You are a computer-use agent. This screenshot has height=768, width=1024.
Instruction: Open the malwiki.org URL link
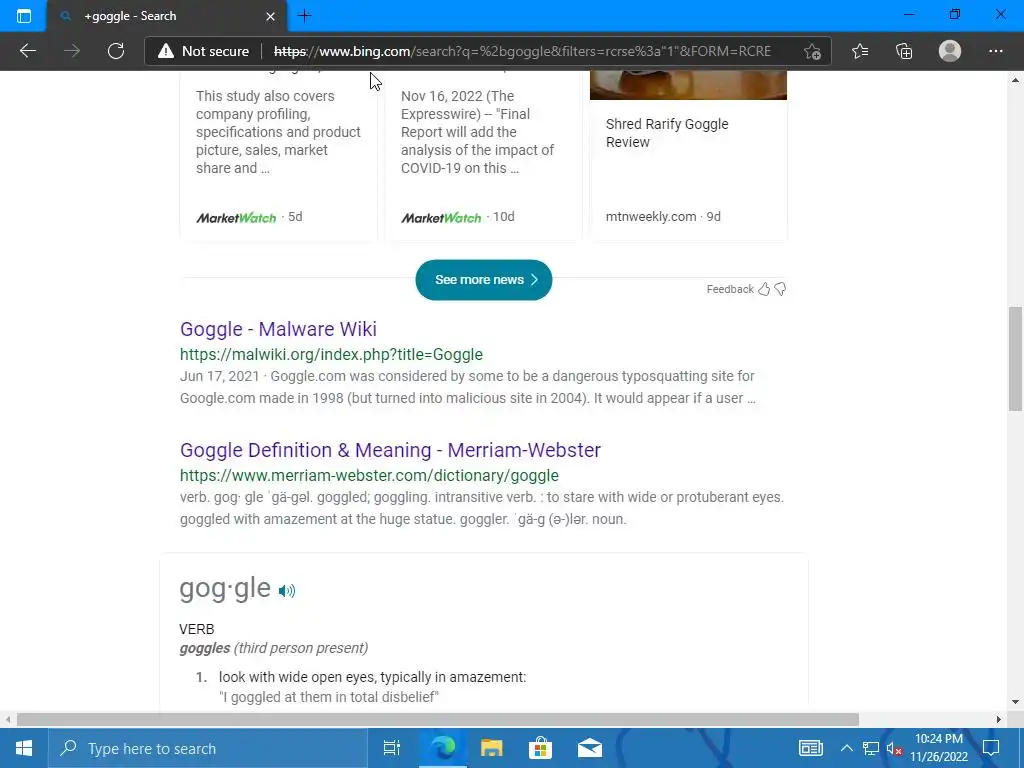[x=331, y=354]
